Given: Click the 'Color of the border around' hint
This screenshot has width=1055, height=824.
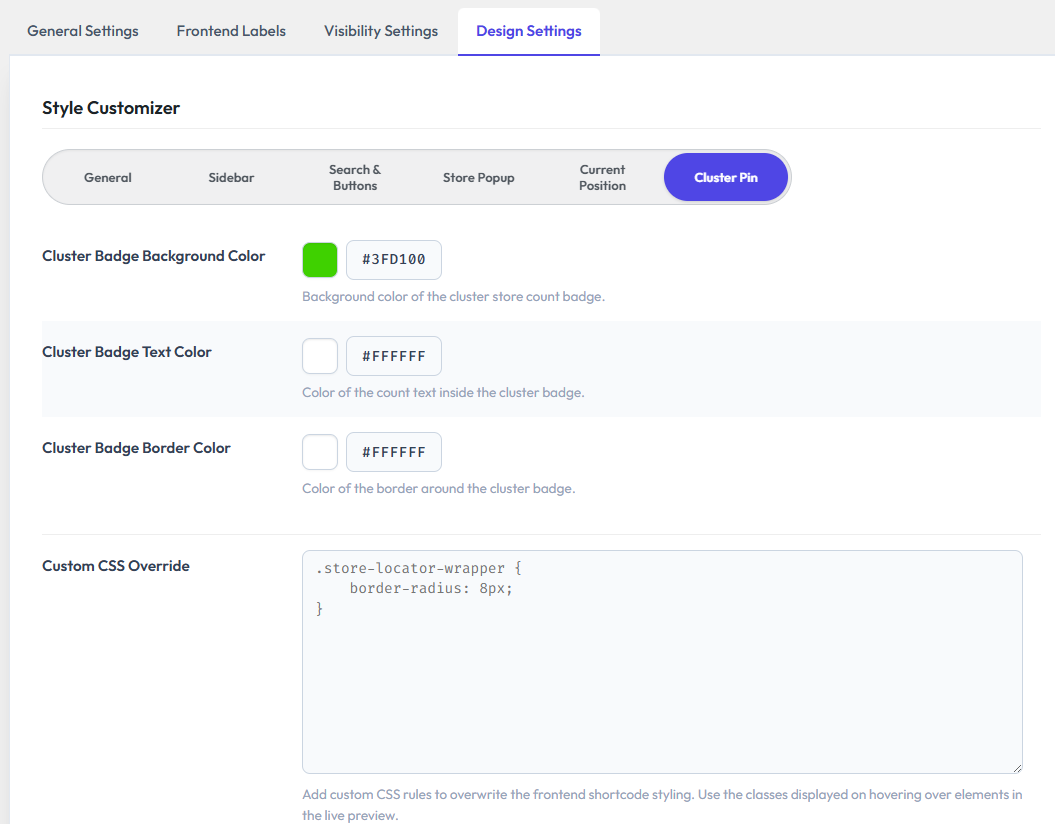Looking at the screenshot, I should (x=439, y=489).
